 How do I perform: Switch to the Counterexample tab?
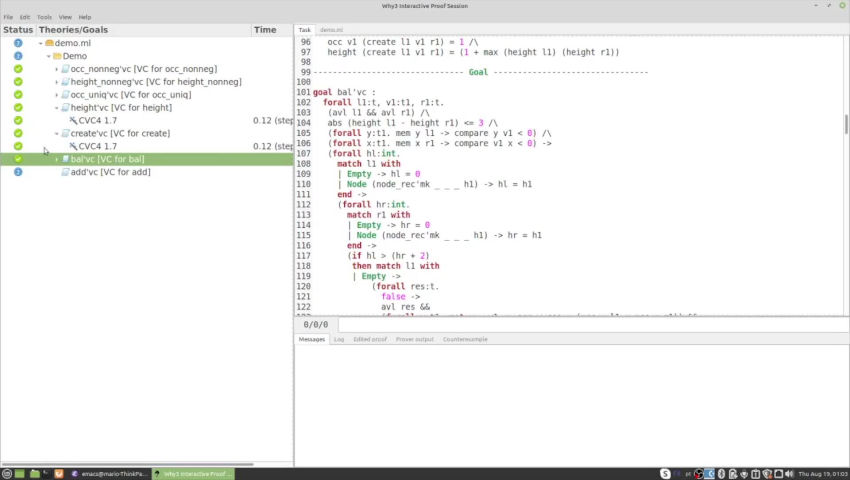point(465,339)
